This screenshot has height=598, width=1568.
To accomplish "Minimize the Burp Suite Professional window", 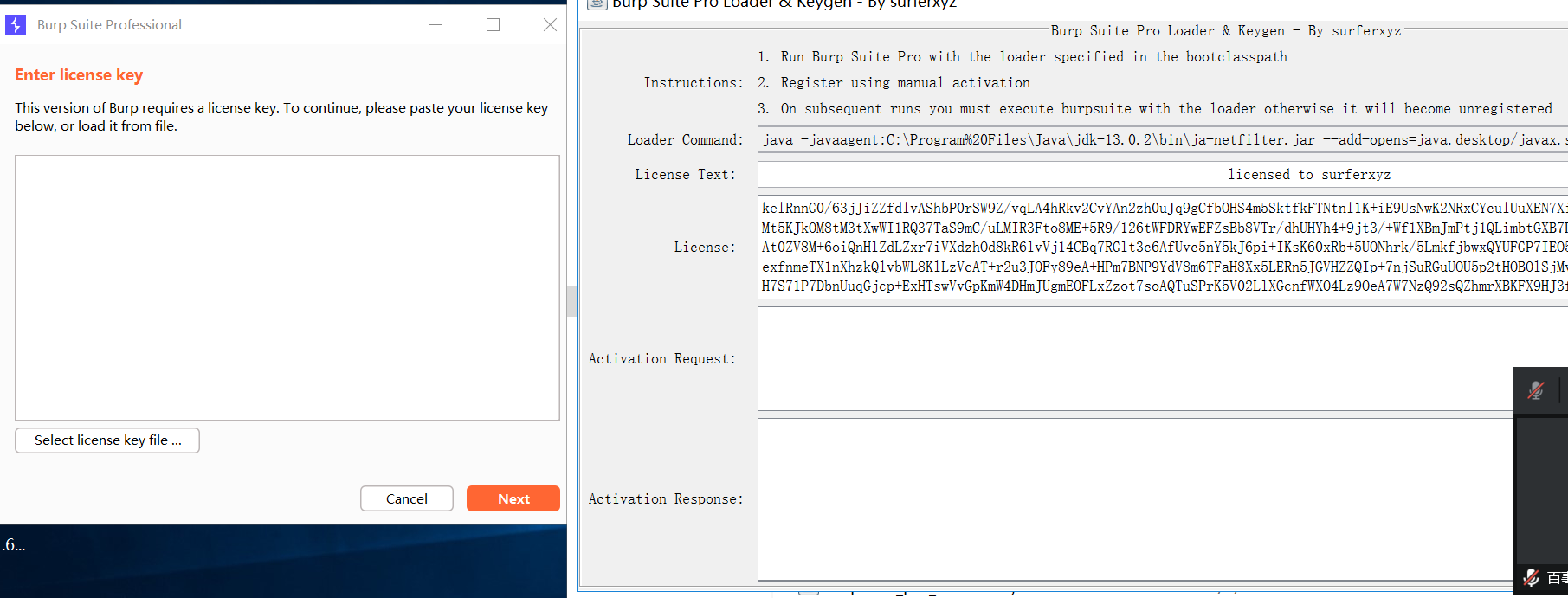I will point(436,25).
